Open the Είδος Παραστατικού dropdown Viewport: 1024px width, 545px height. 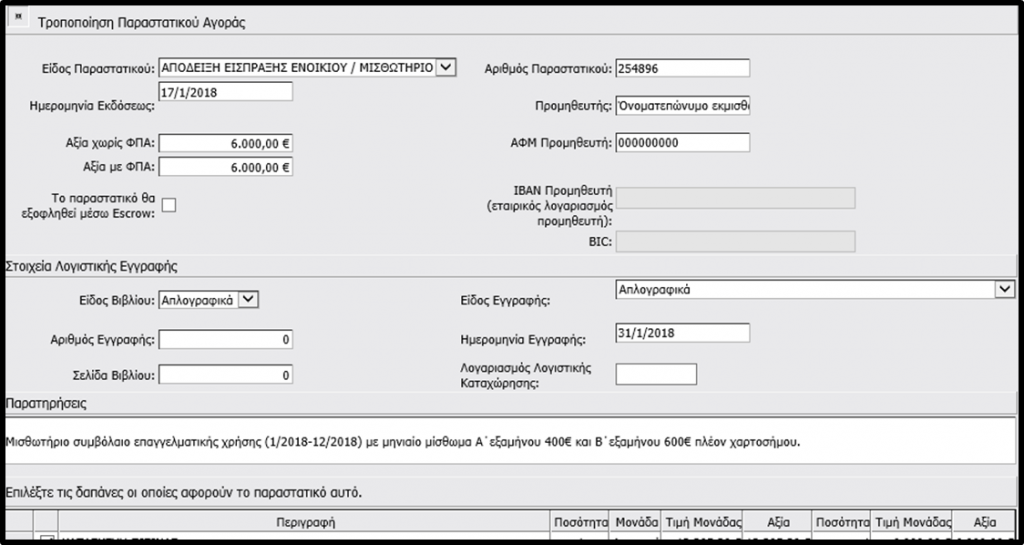click(x=446, y=68)
